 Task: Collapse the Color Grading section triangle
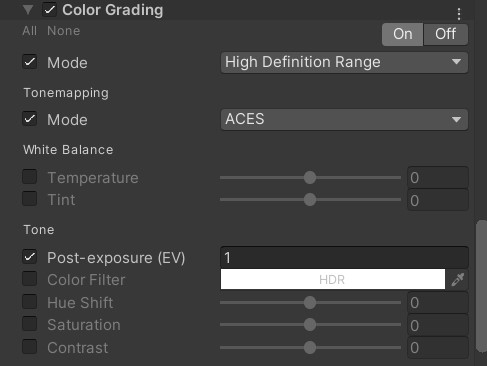point(28,10)
